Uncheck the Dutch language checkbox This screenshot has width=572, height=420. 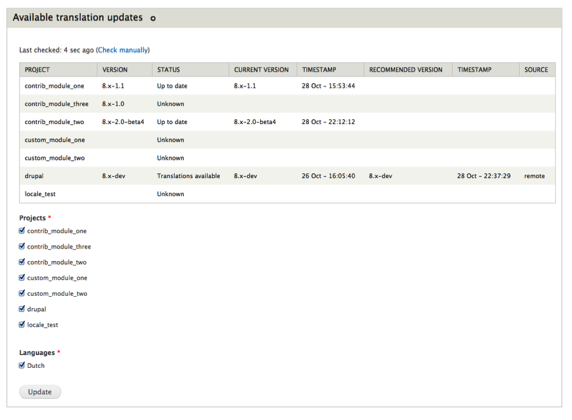[x=22, y=365]
